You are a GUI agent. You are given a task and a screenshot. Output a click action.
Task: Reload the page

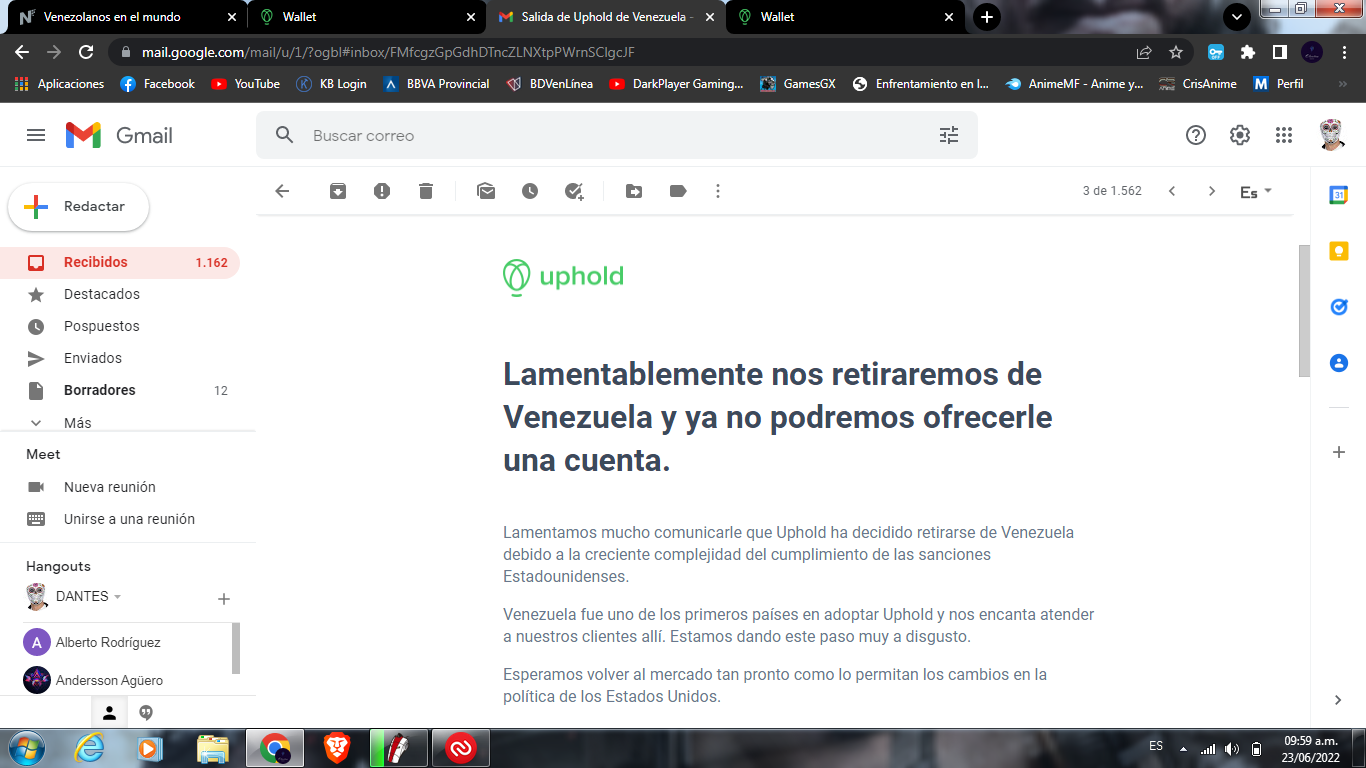[x=86, y=52]
